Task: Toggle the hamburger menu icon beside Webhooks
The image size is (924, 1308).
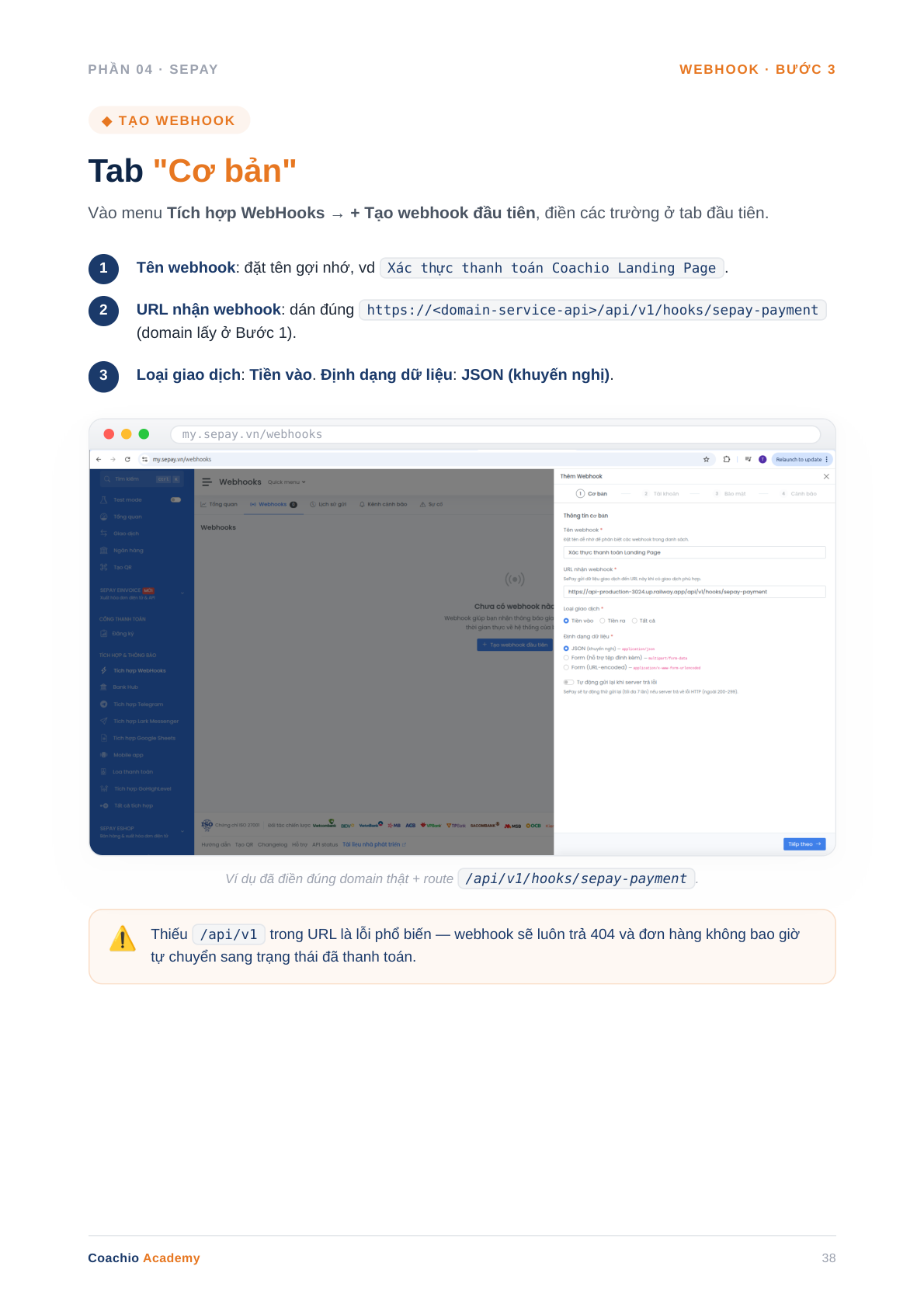Action: (x=207, y=482)
